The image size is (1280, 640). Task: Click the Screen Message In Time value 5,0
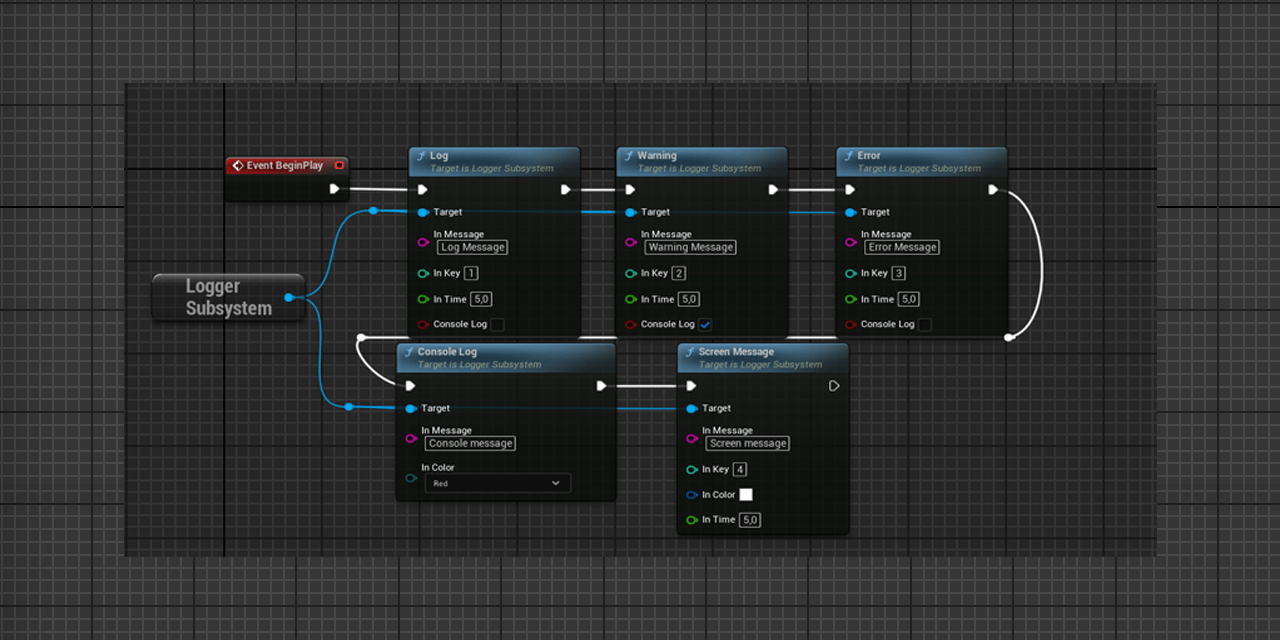coord(750,520)
